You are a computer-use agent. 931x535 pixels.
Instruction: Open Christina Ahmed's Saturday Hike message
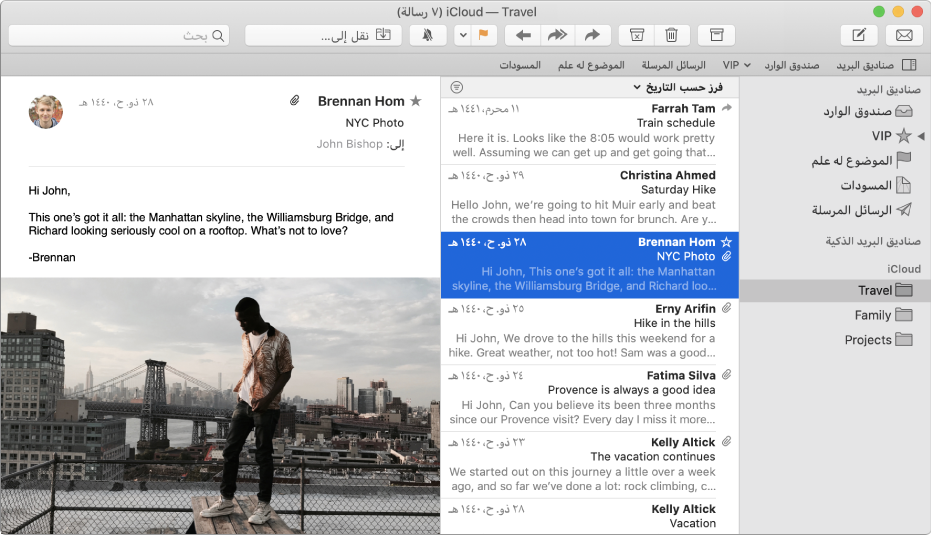(x=590, y=198)
